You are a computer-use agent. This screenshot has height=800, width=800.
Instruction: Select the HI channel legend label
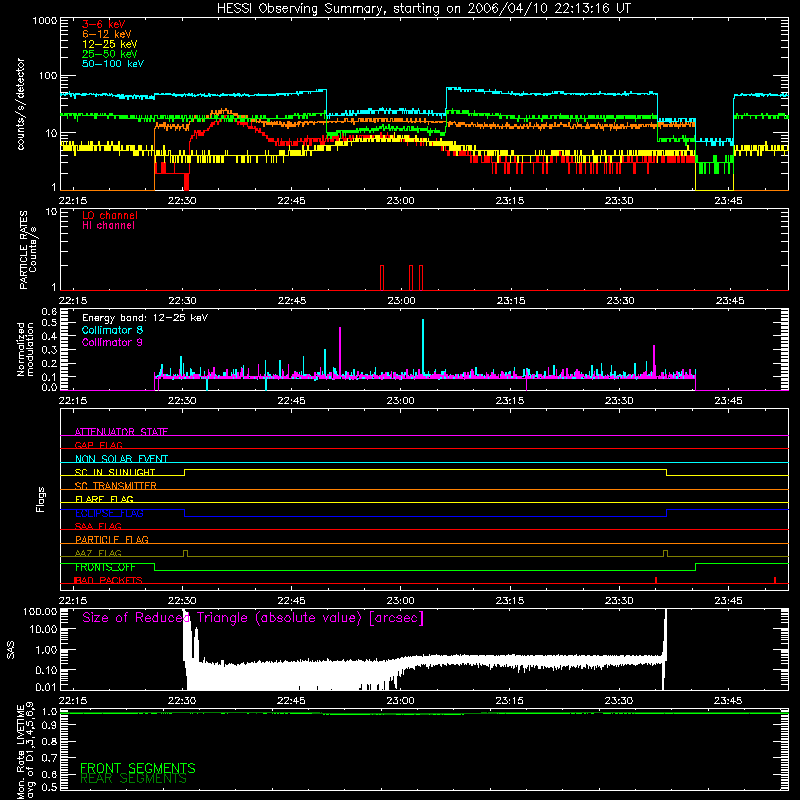108,226
